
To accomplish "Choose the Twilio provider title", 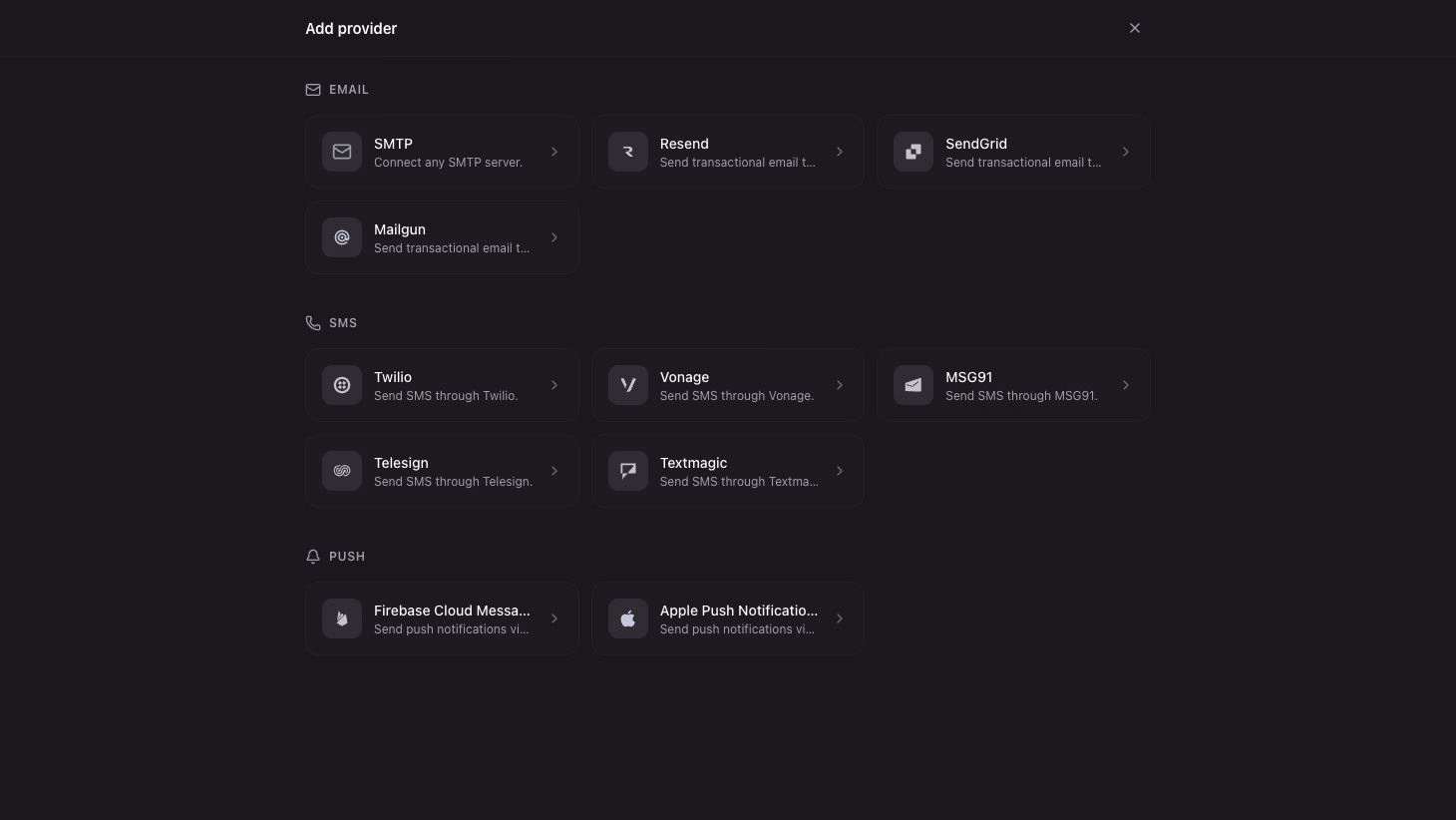I will click(393, 377).
